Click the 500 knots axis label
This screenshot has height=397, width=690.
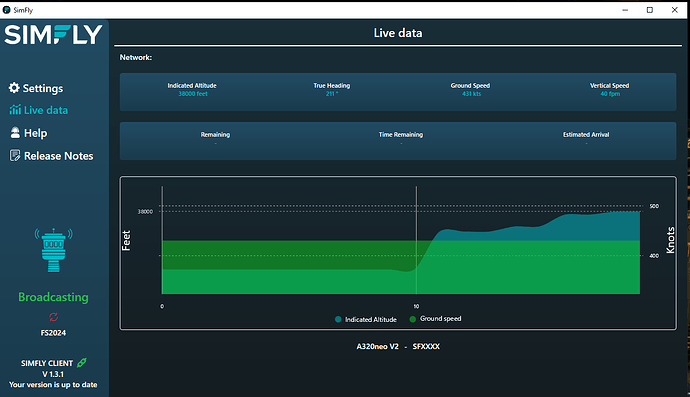(x=654, y=206)
